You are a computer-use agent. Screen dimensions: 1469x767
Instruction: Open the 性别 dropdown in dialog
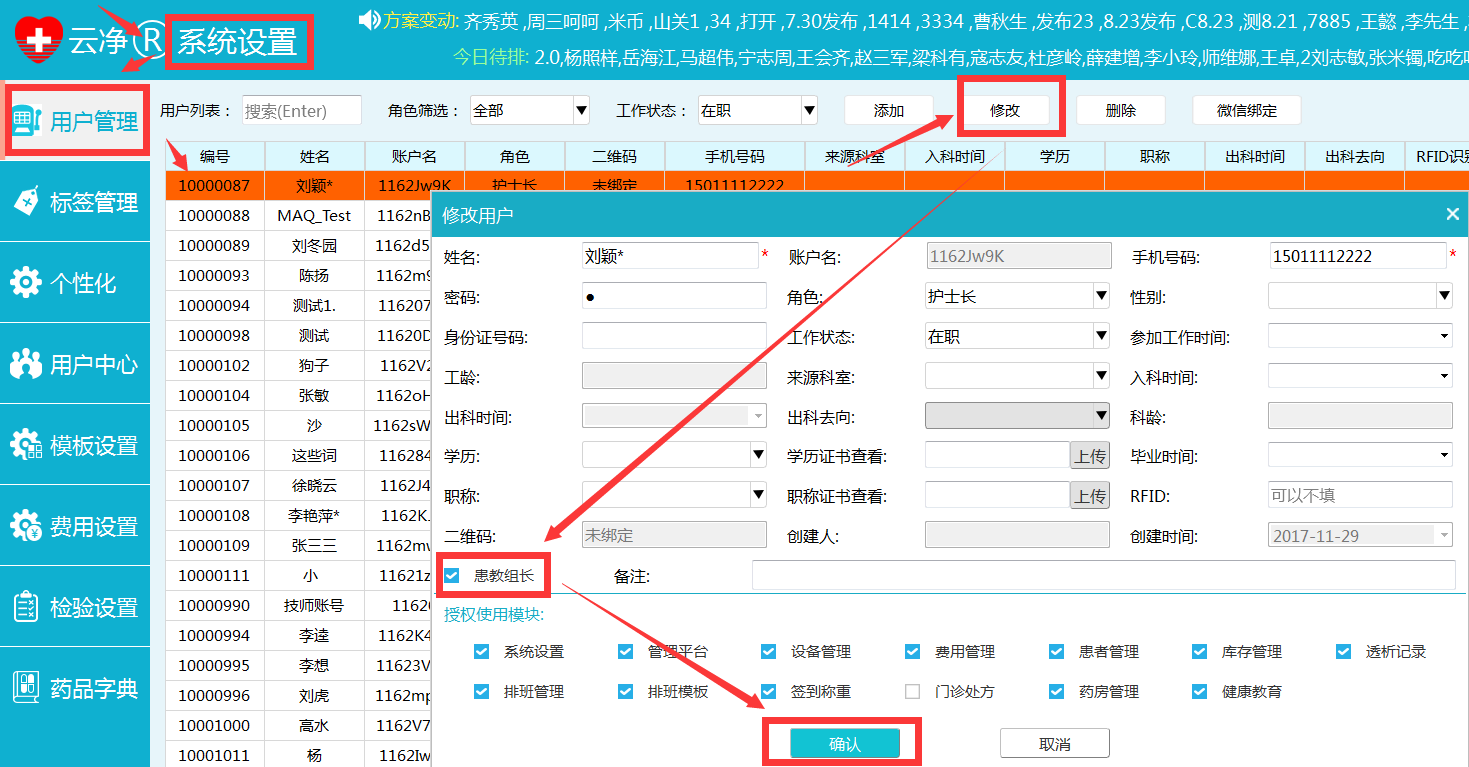(x=1443, y=296)
